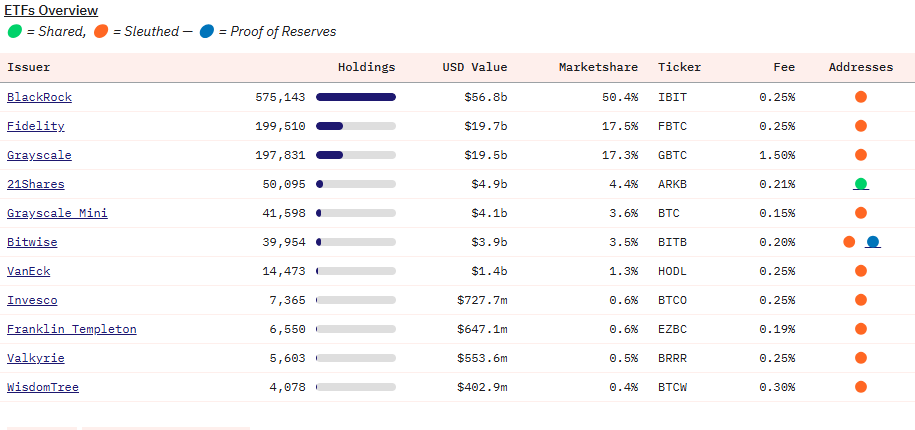The image size is (915, 430).
Task: Open the Franklin Templeton issuer link
Action: (x=71, y=329)
